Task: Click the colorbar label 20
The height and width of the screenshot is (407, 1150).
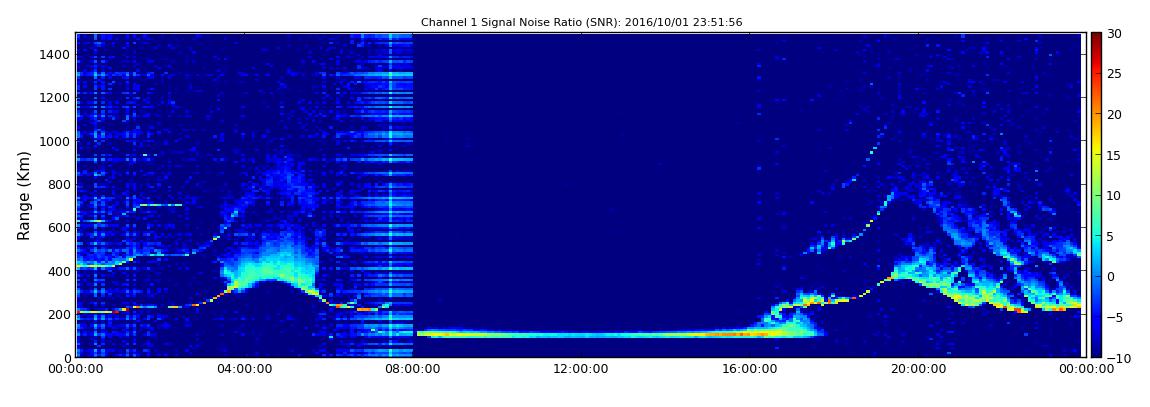Action: coord(1115,114)
